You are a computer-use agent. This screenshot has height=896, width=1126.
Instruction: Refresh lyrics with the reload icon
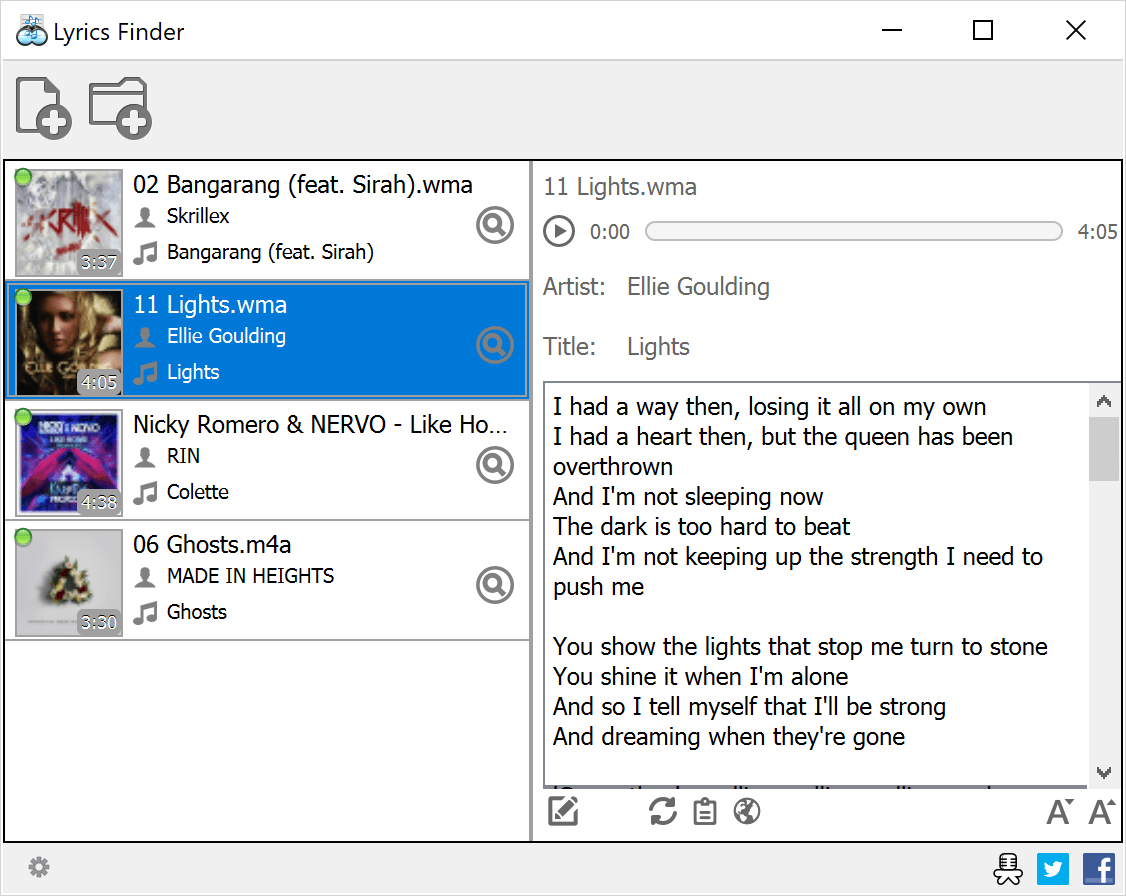[662, 811]
